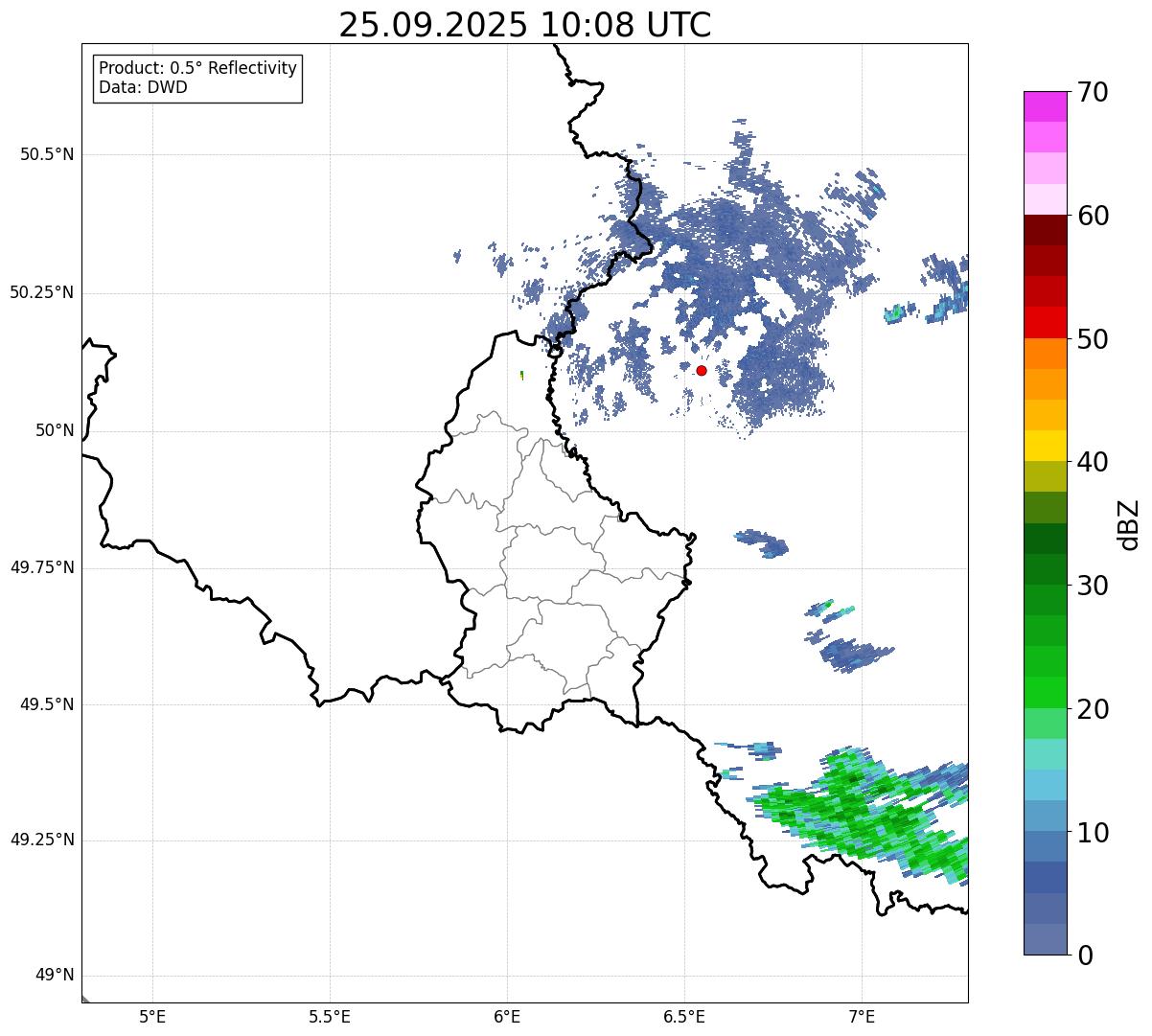This screenshot has height=1036, width=1152.
Task: Click the longitude label 6.5°E
Action: [684, 1017]
